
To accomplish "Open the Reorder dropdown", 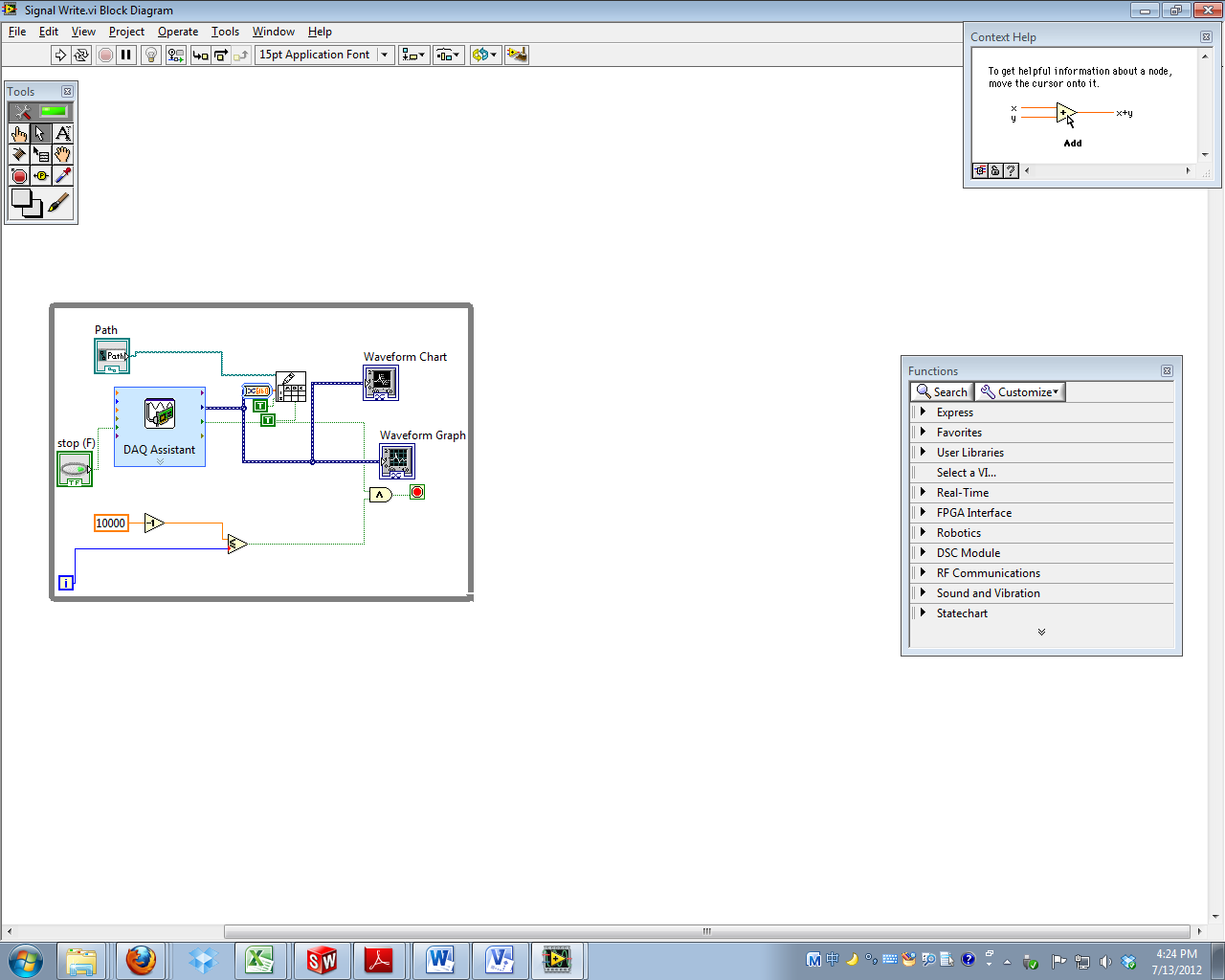I will tap(485, 55).
